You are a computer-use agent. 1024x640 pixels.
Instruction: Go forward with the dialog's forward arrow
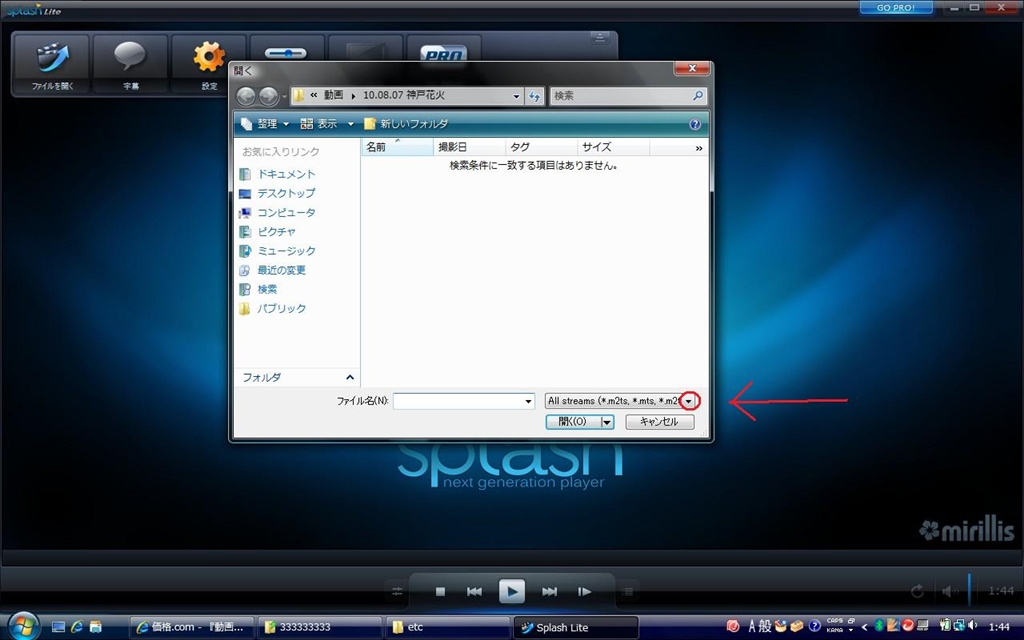pyautogui.click(x=268, y=96)
